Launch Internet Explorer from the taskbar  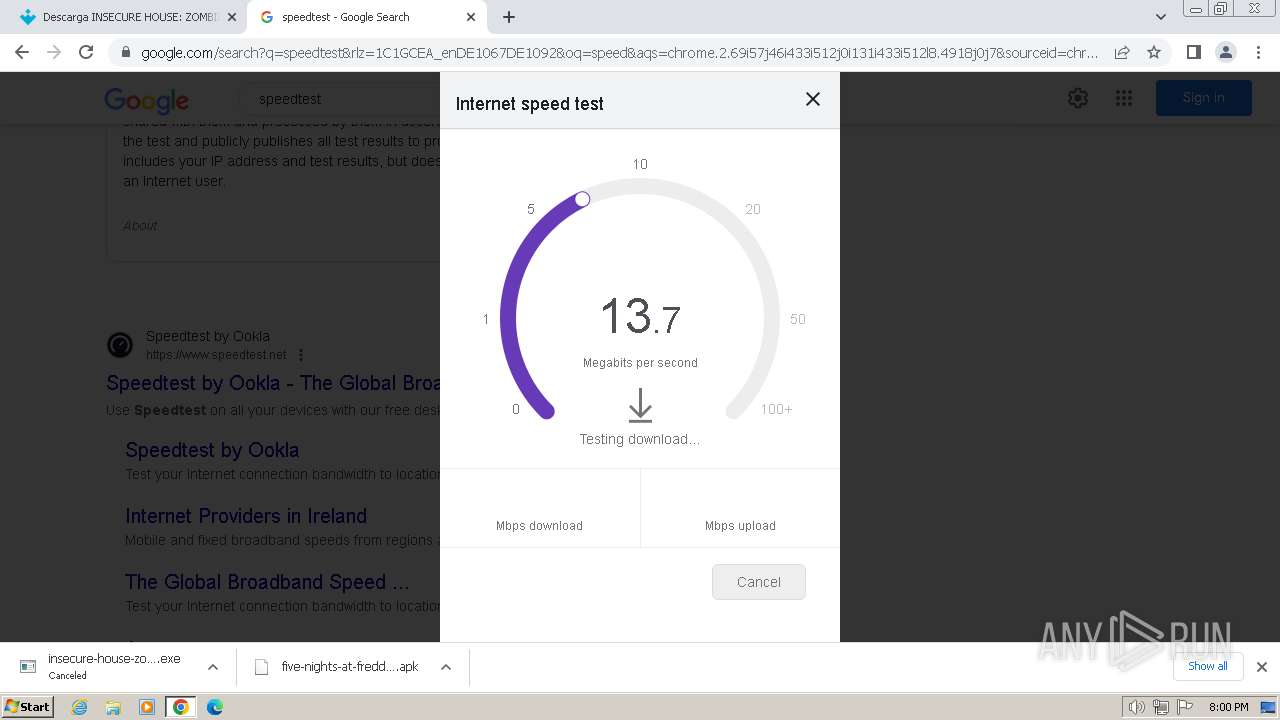pos(80,707)
